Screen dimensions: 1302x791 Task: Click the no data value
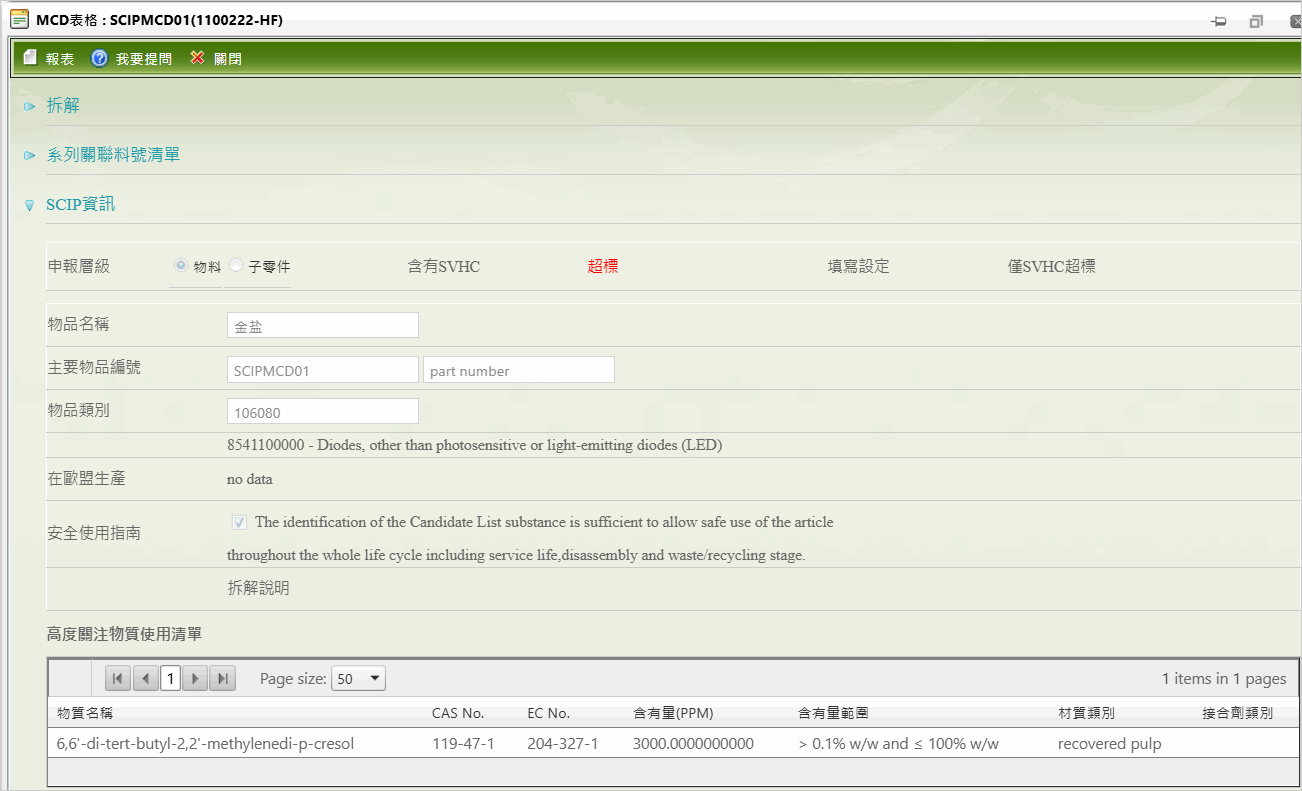(x=250, y=479)
